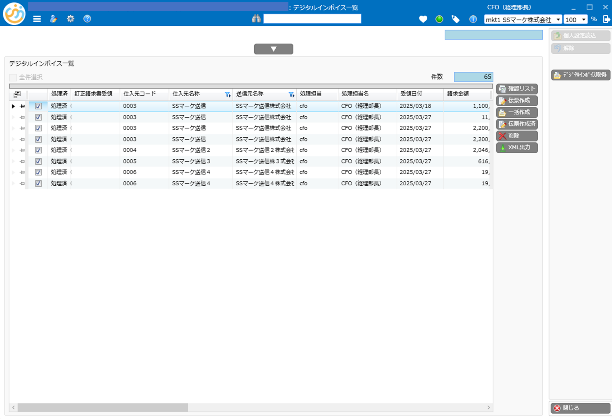612x419 pixels.
Task: Click the green circular status icon
Action: 439,19
